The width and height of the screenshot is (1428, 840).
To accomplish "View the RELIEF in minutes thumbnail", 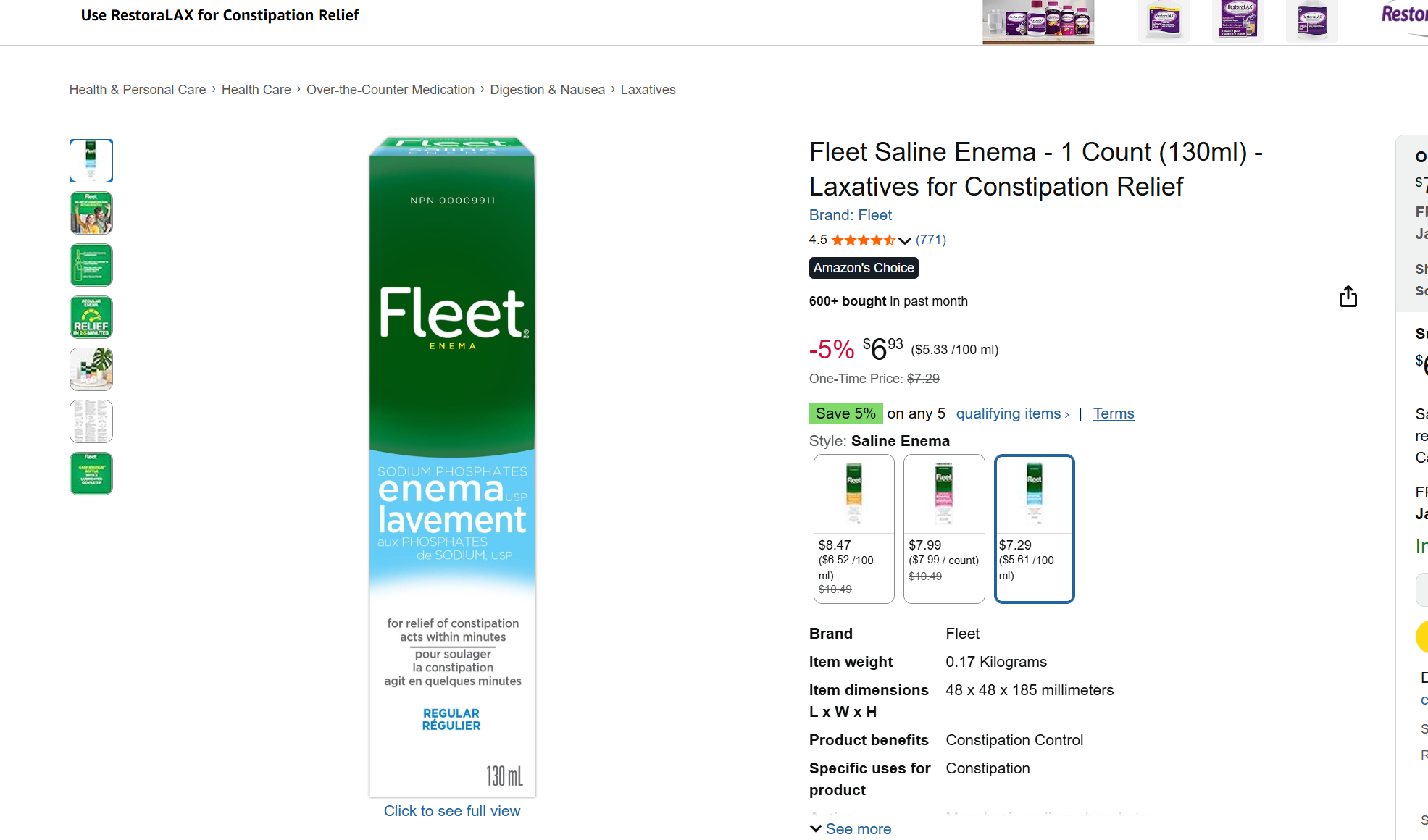I will [x=91, y=317].
